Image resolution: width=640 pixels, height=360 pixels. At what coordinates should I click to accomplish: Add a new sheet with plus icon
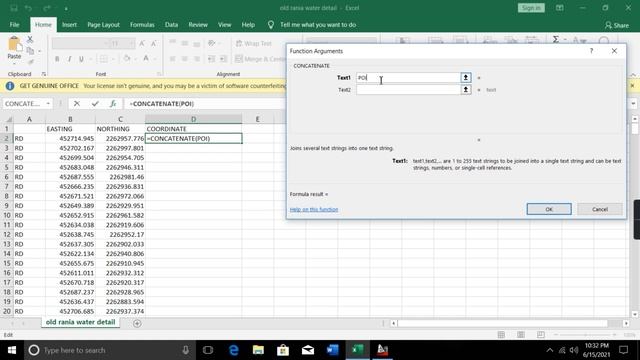click(x=137, y=323)
